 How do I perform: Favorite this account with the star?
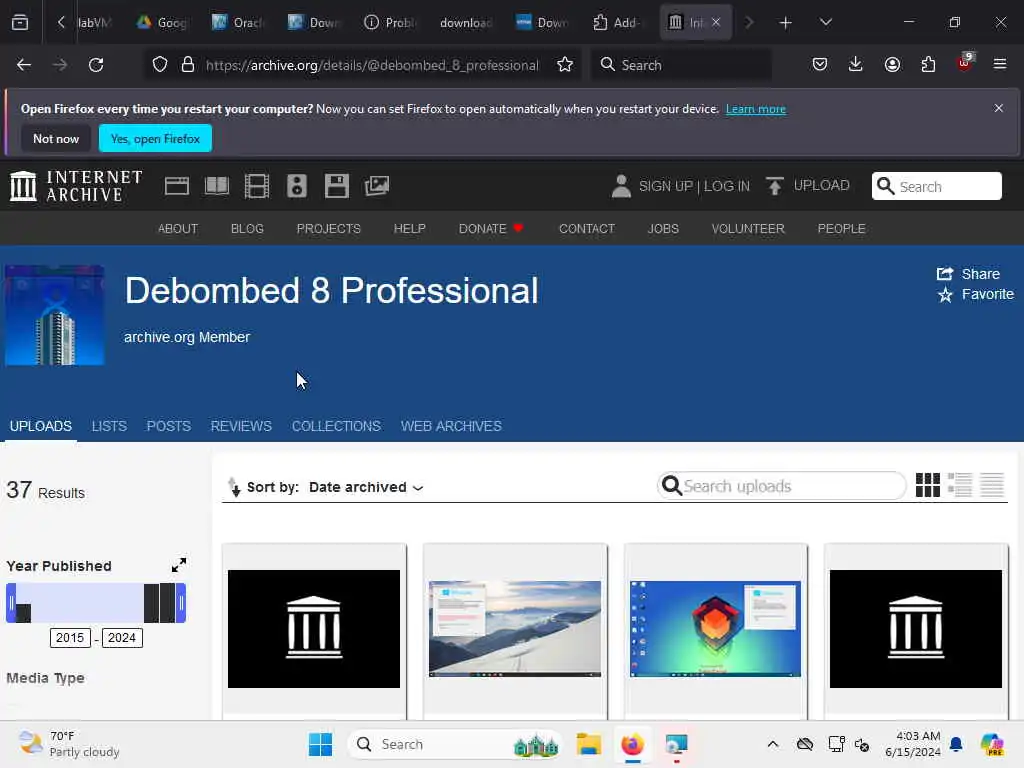pyautogui.click(x=976, y=295)
